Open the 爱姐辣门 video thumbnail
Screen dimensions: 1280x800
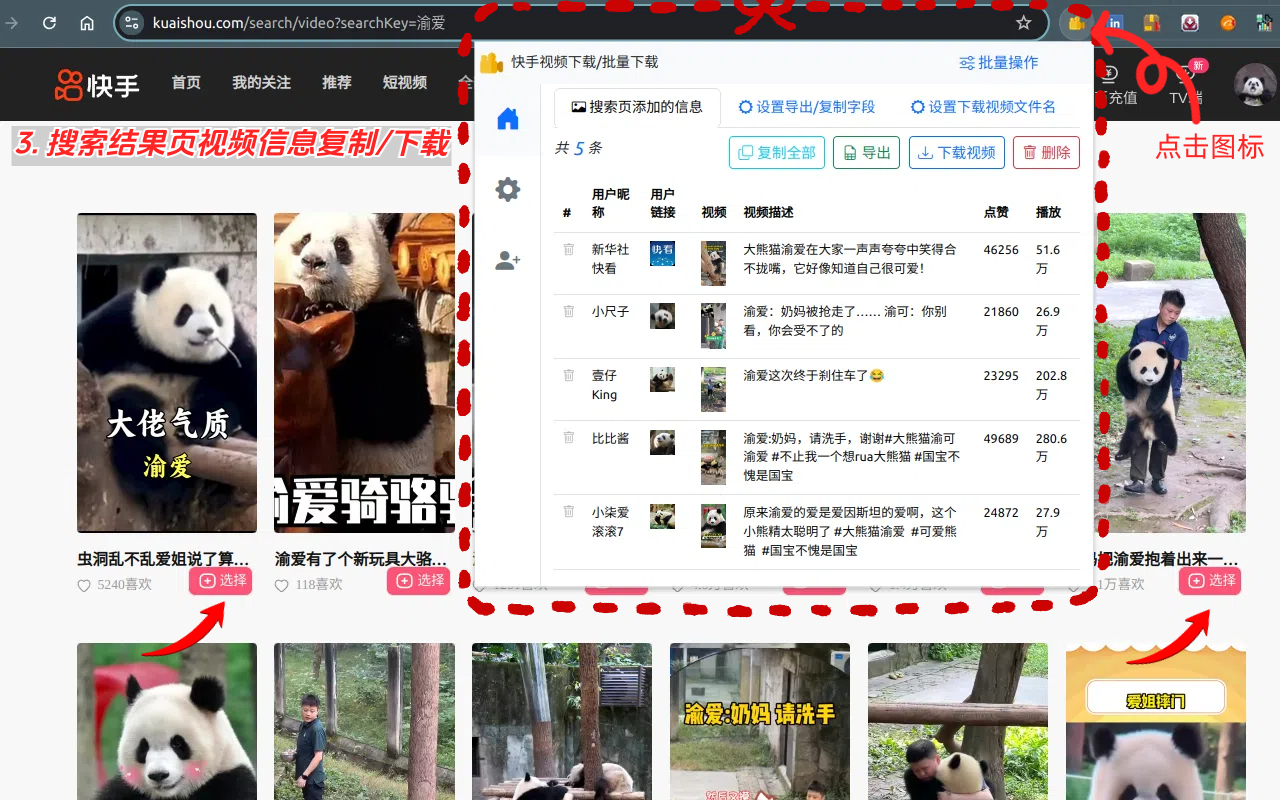pos(1156,721)
